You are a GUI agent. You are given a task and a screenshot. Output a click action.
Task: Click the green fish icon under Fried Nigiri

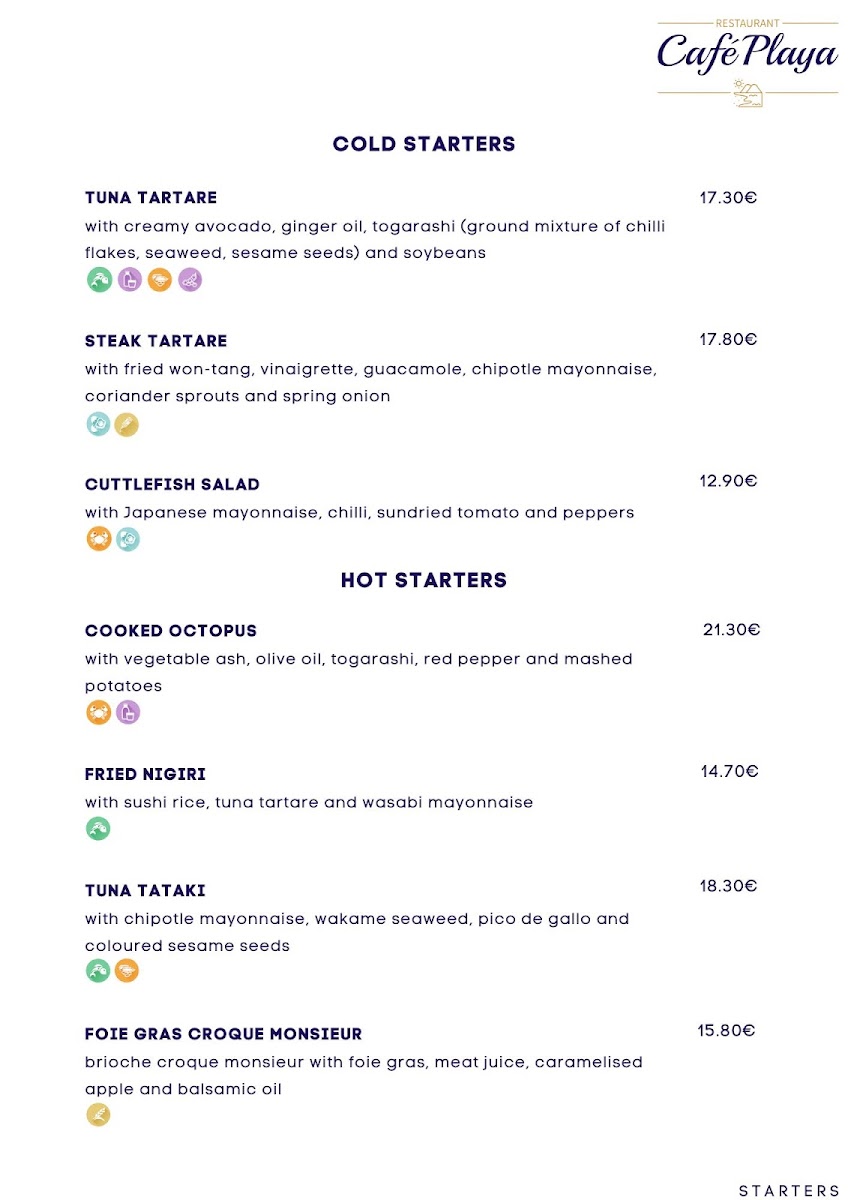[x=98, y=828]
